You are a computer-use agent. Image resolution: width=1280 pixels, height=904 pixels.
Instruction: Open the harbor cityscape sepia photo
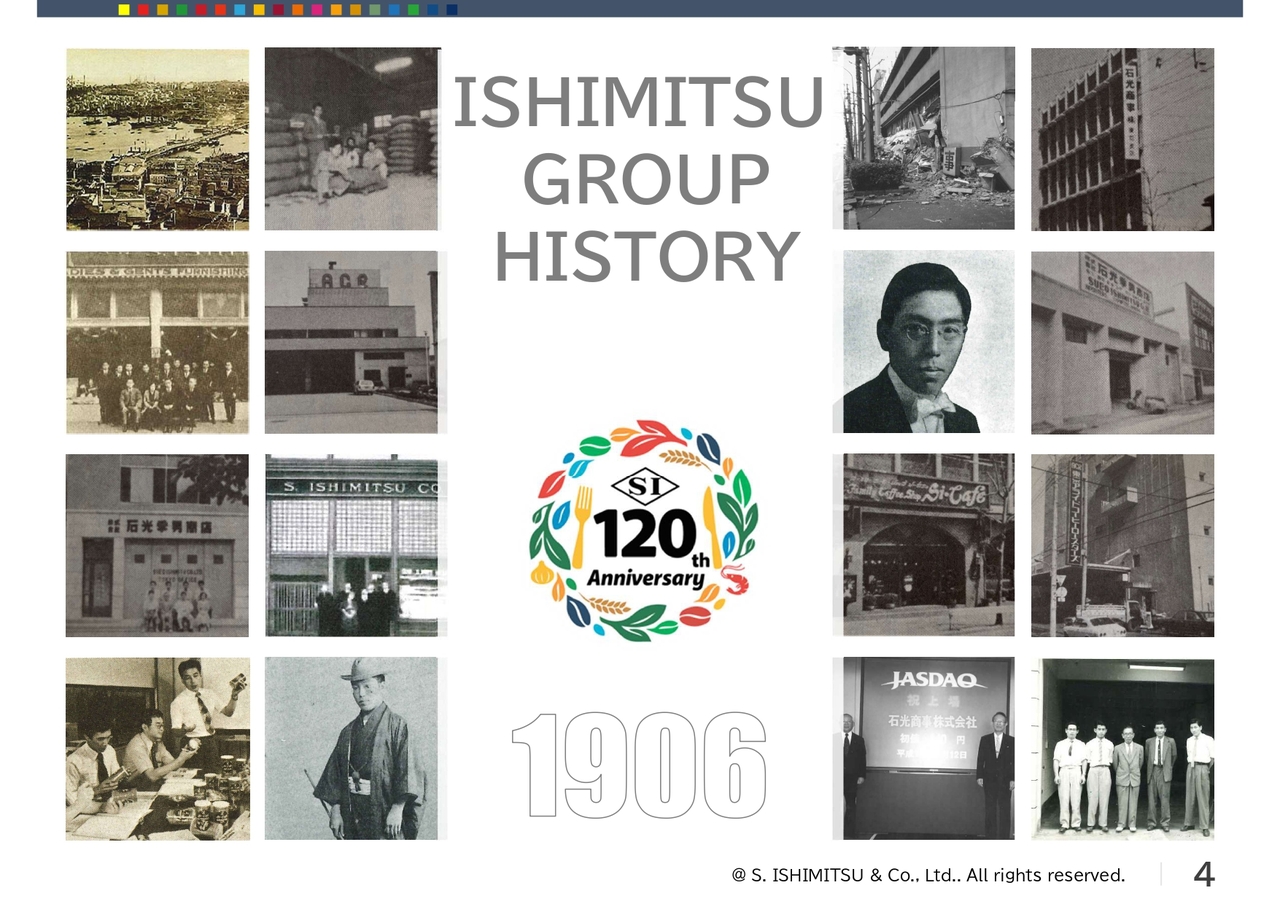pyautogui.click(x=158, y=139)
